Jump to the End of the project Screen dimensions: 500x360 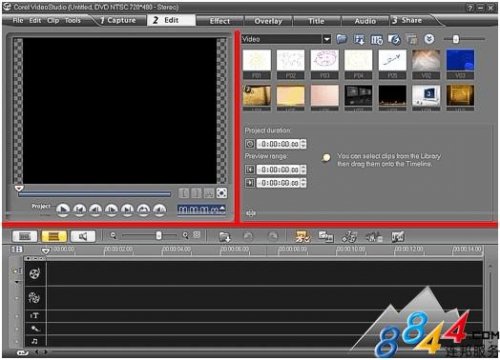127,210
